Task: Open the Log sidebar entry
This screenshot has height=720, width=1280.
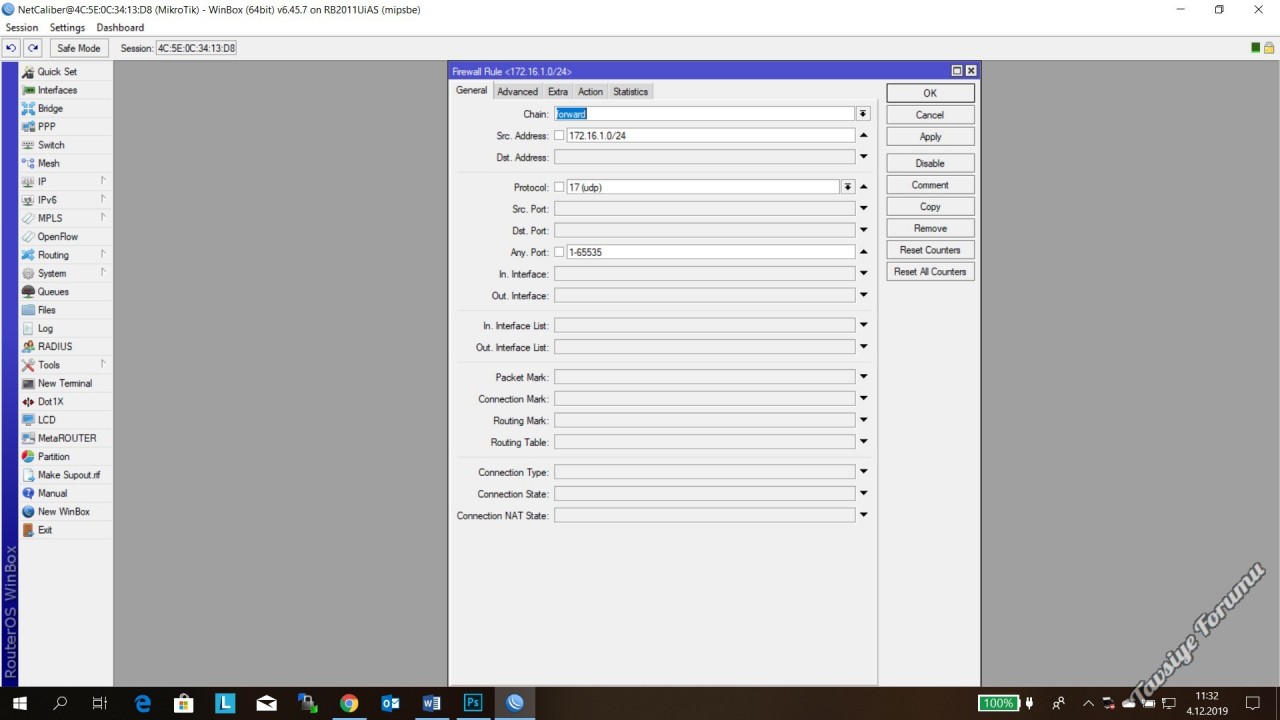Action: pyautogui.click(x=45, y=328)
